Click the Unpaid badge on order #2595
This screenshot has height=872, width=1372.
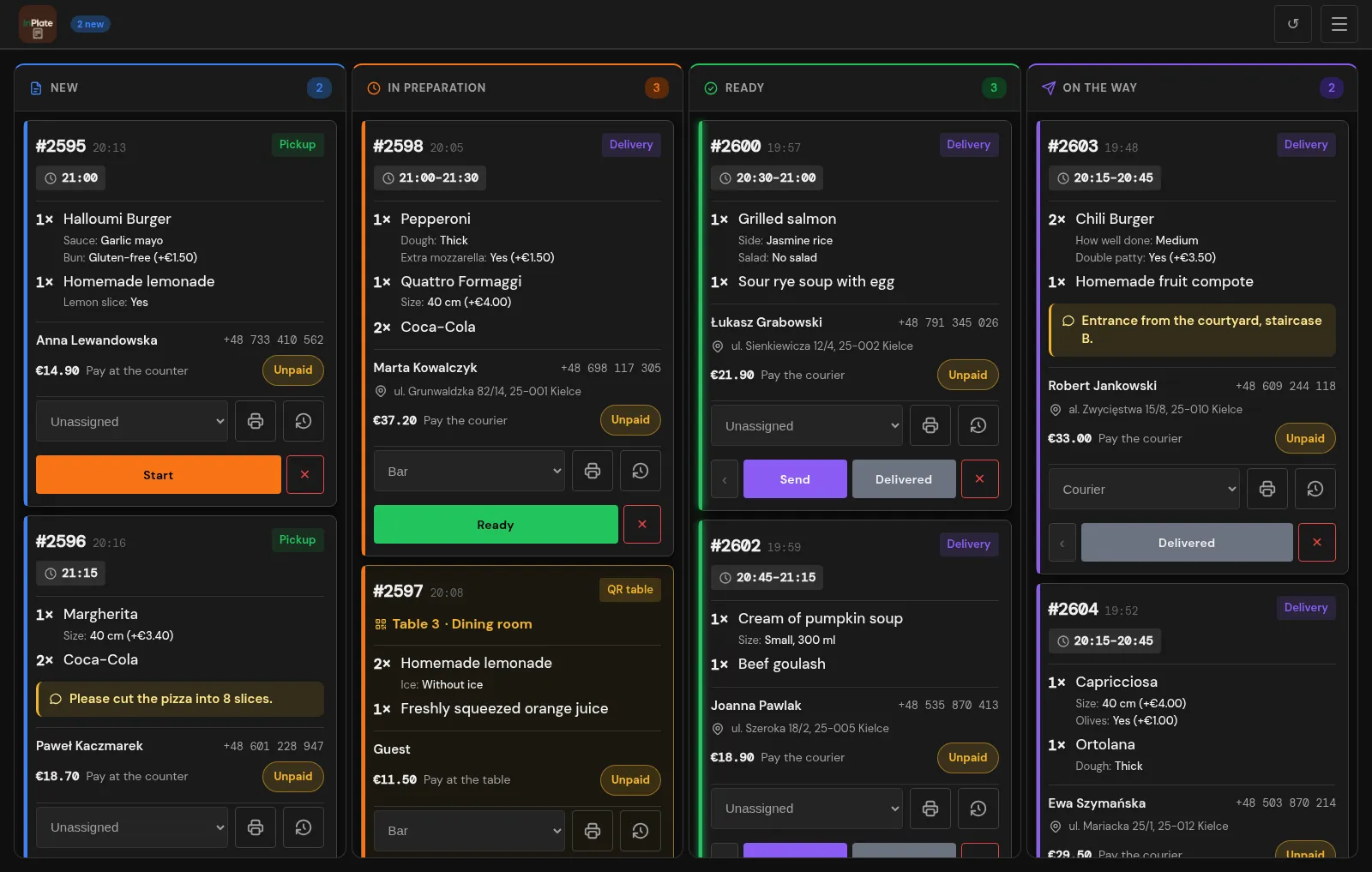pyautogui.click(x=293, y=370)
